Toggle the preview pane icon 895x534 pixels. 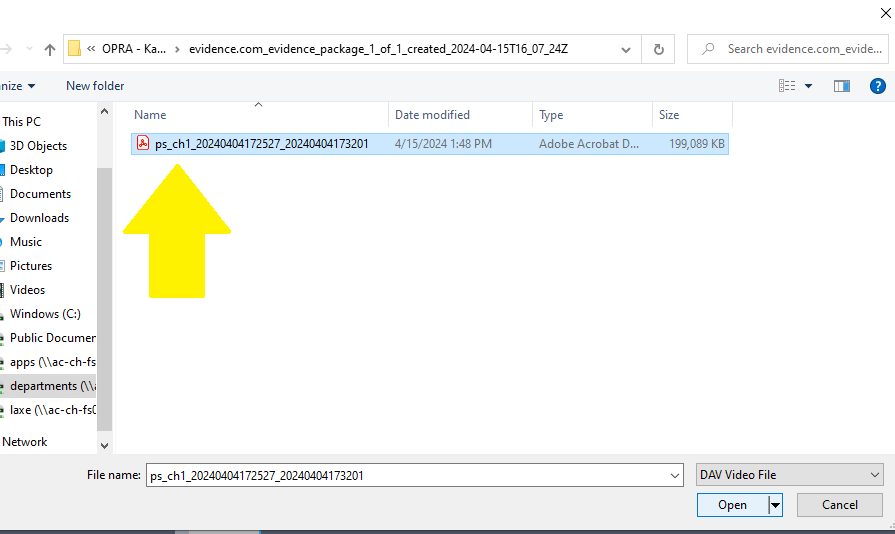click(841, 86)
